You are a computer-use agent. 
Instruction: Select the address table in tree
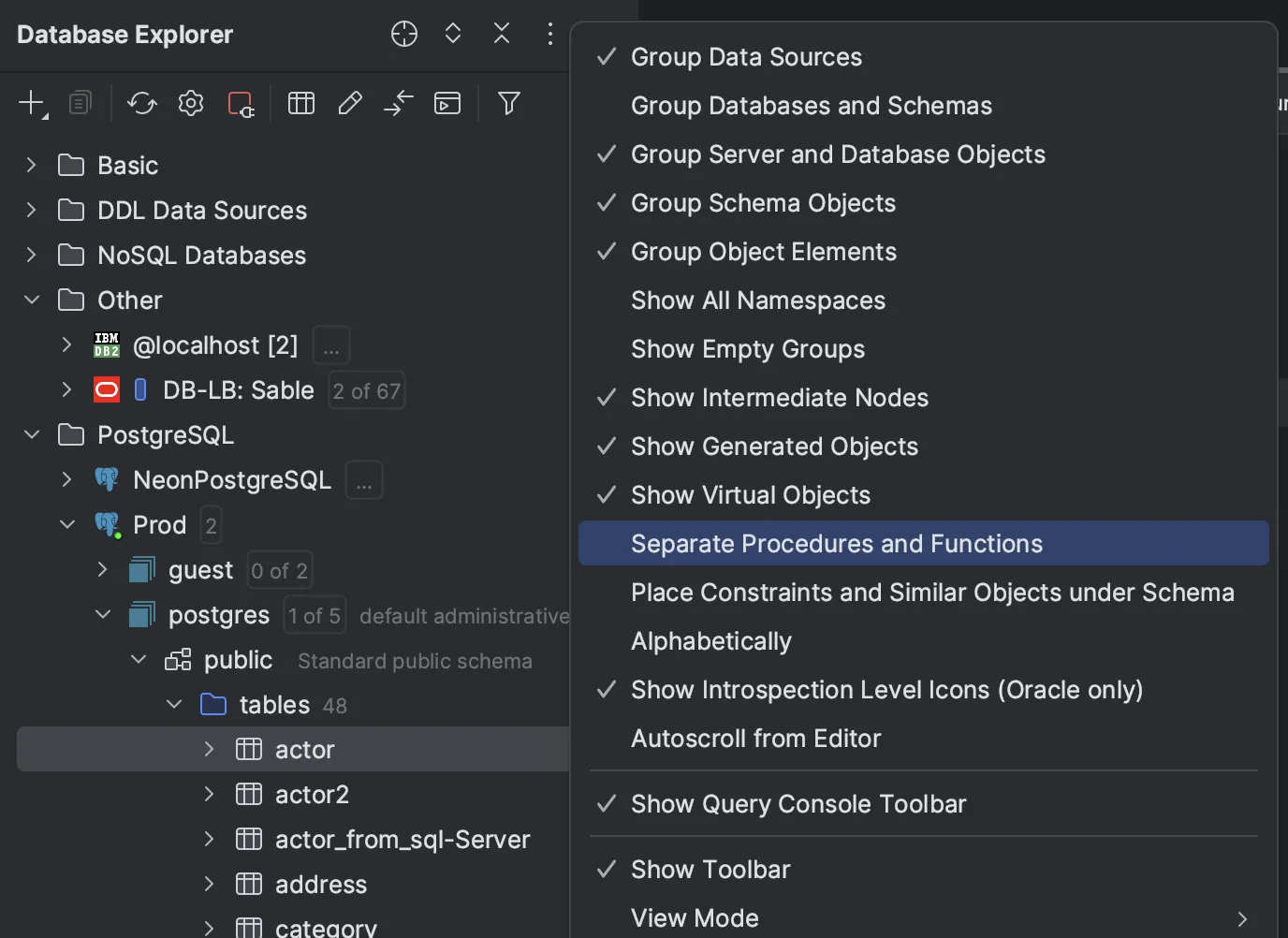(320, 885)
